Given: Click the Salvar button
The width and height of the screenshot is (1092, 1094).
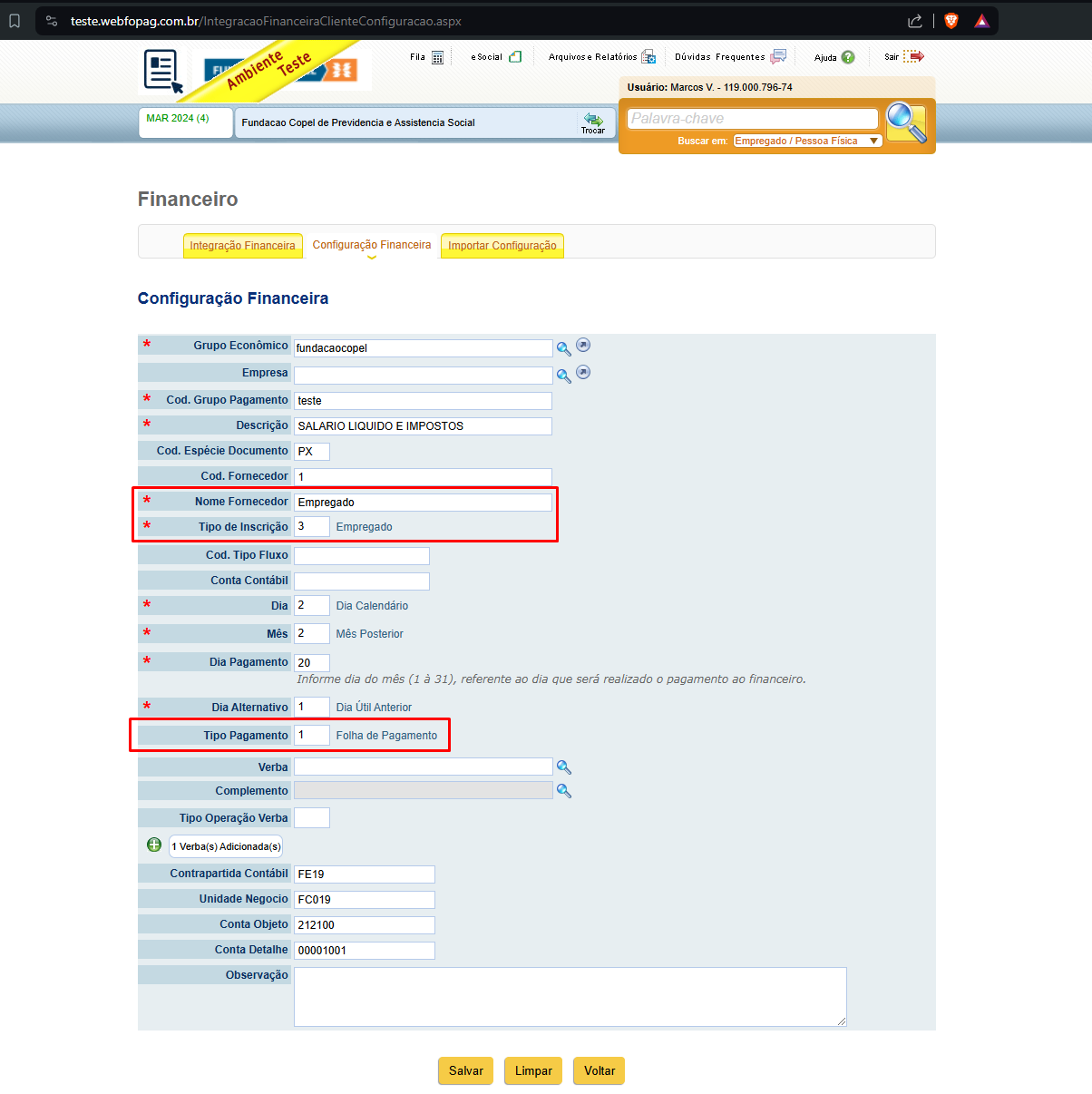Looking at the screenshot, I should 466,1070.
